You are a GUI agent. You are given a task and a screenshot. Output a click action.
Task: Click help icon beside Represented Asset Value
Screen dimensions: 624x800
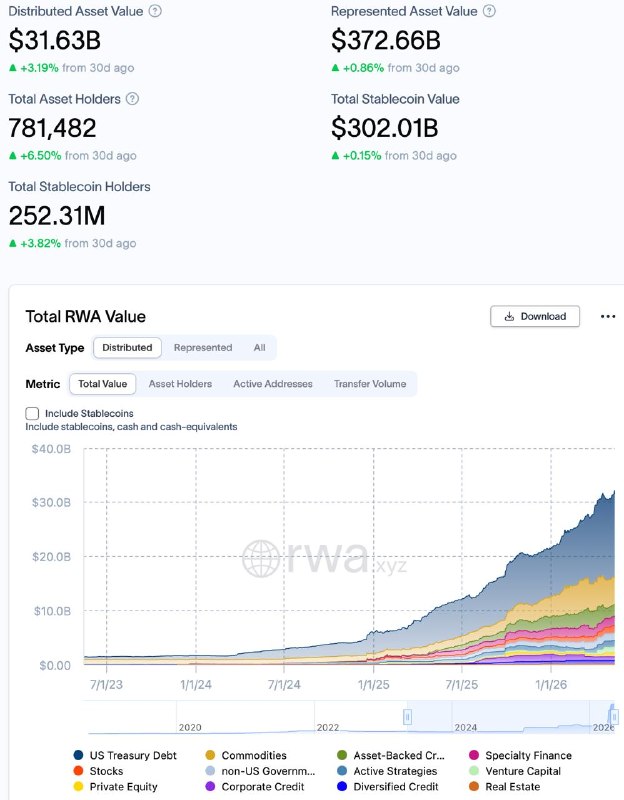tap(489, 11)
